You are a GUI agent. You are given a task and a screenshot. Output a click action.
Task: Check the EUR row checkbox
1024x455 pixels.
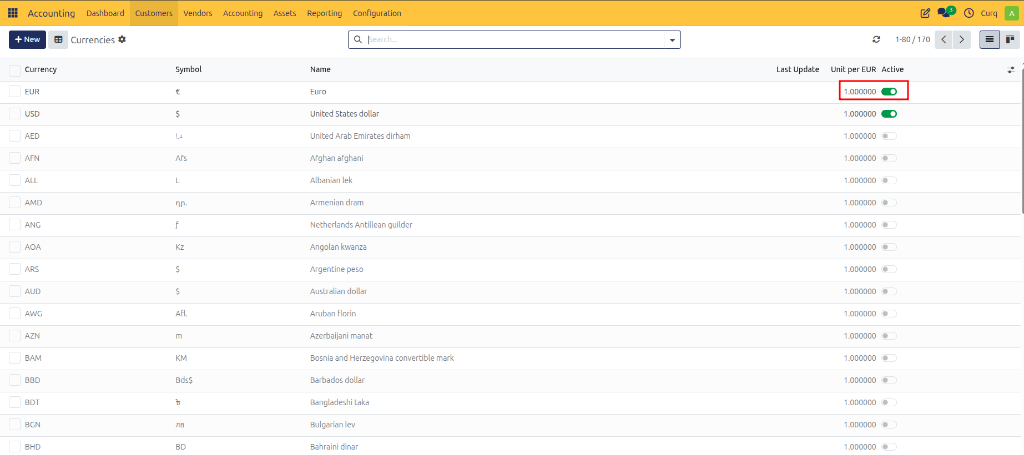(14, 92)
